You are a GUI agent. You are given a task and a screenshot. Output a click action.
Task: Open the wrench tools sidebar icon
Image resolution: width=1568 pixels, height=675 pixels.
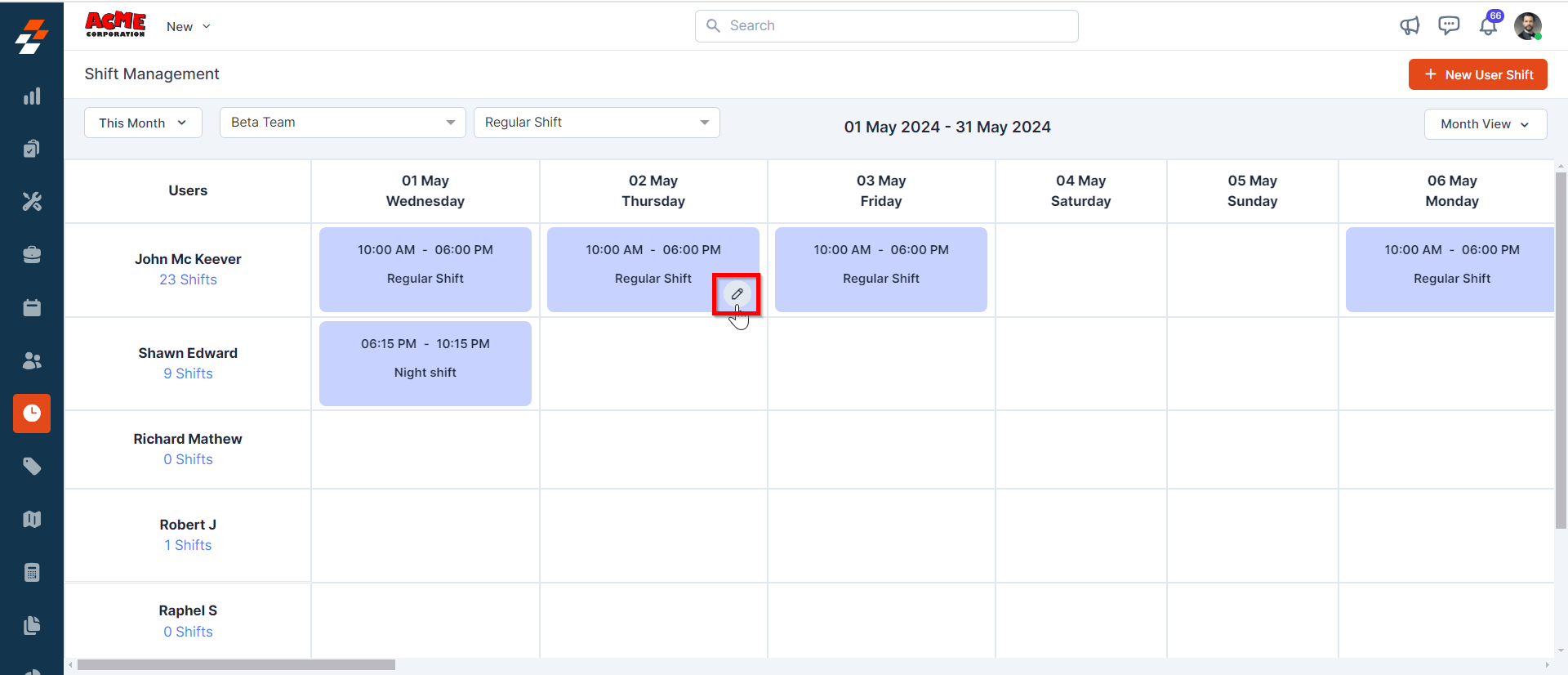click(x=32, y=201)
